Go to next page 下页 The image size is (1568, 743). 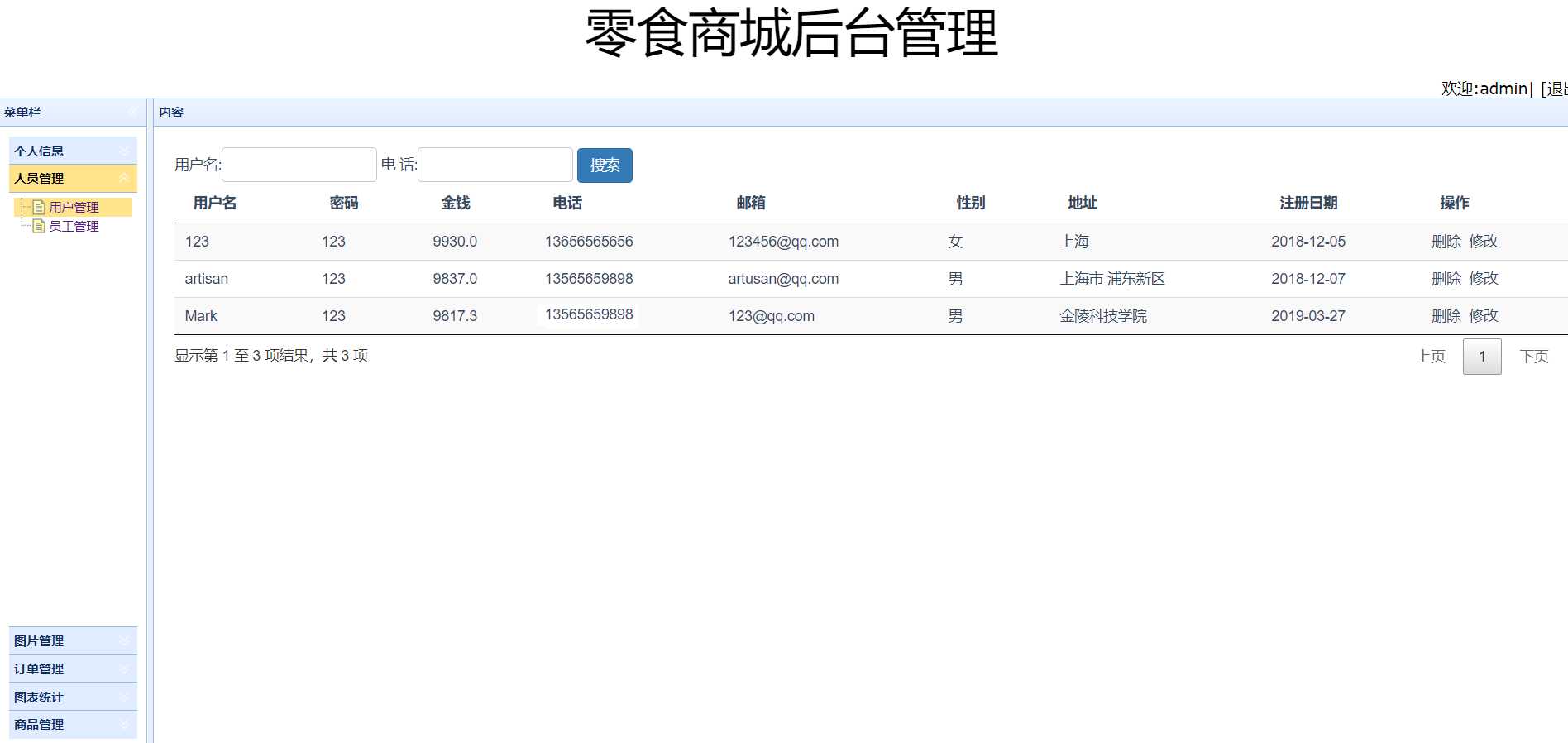tap(1534, 357)
